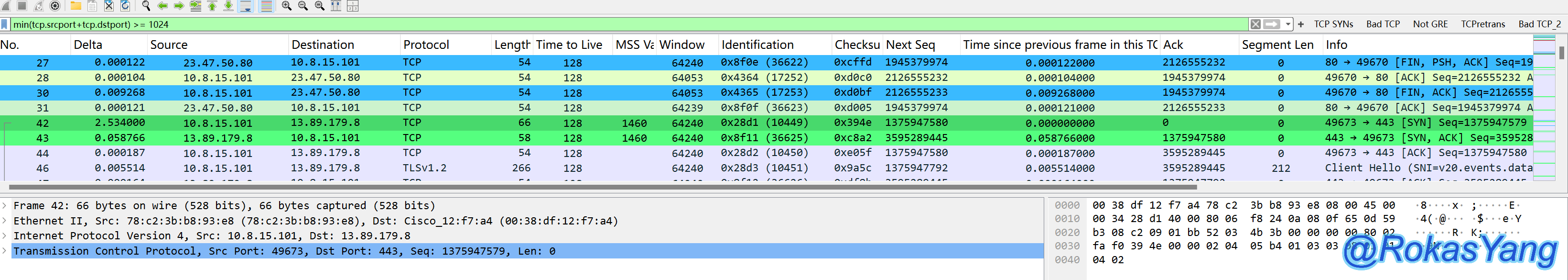Click the Find Packet magnifier icon
The height and width of the screenshot is (280, 1568).
click(146, 6)
